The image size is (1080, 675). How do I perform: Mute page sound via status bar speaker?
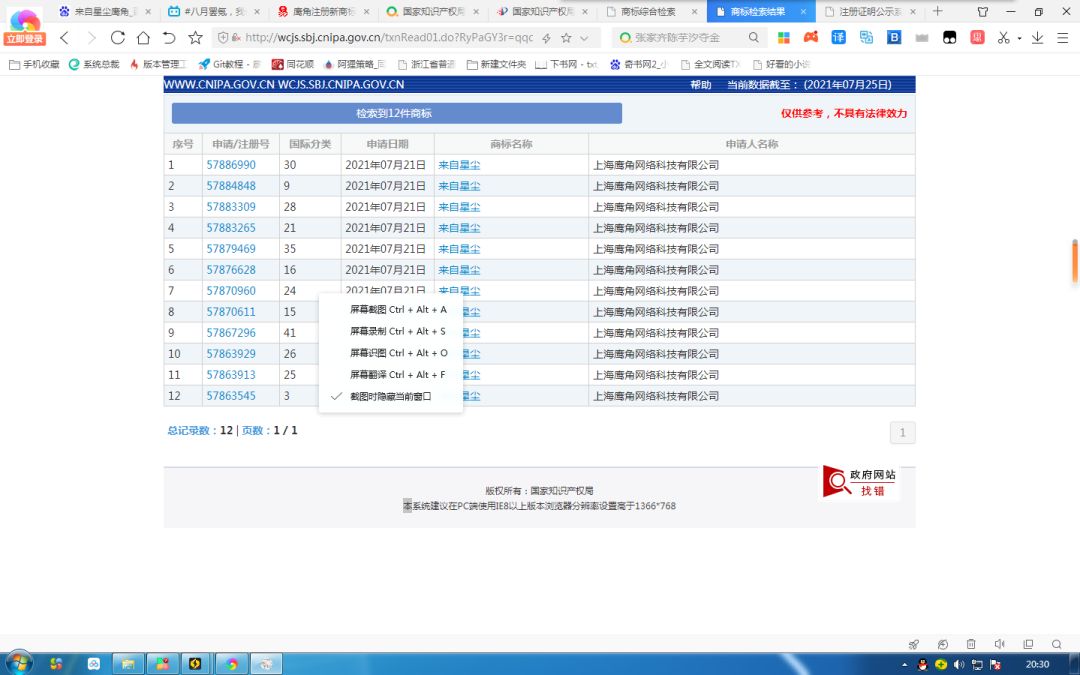(999, 645)
